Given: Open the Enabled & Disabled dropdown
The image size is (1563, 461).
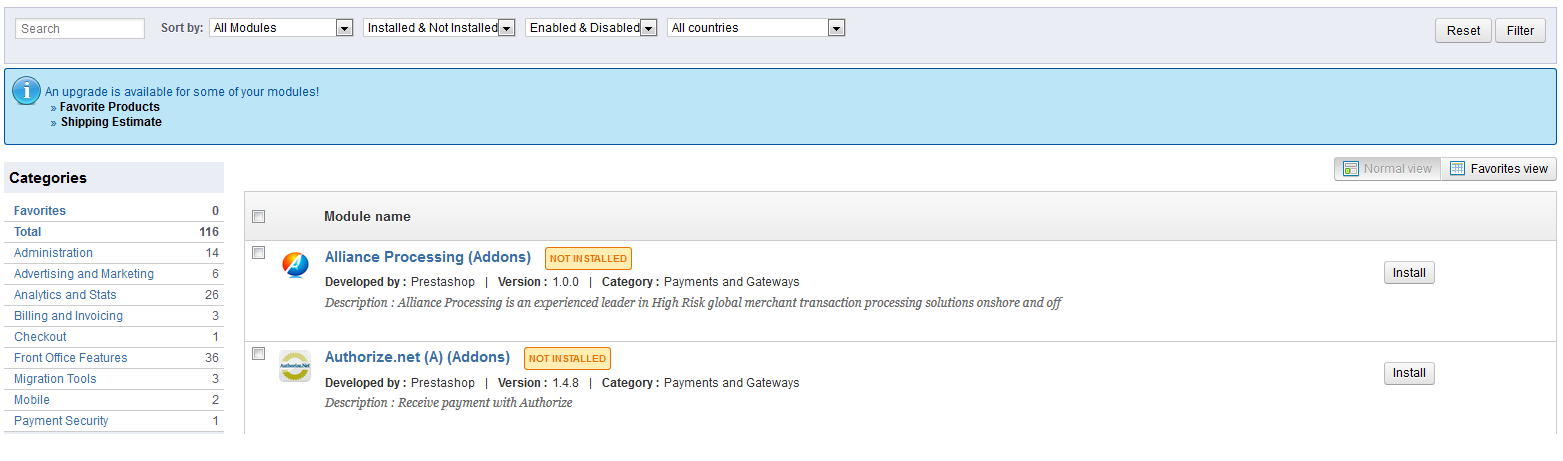Looking at the screenshot, I should [591, 28].
